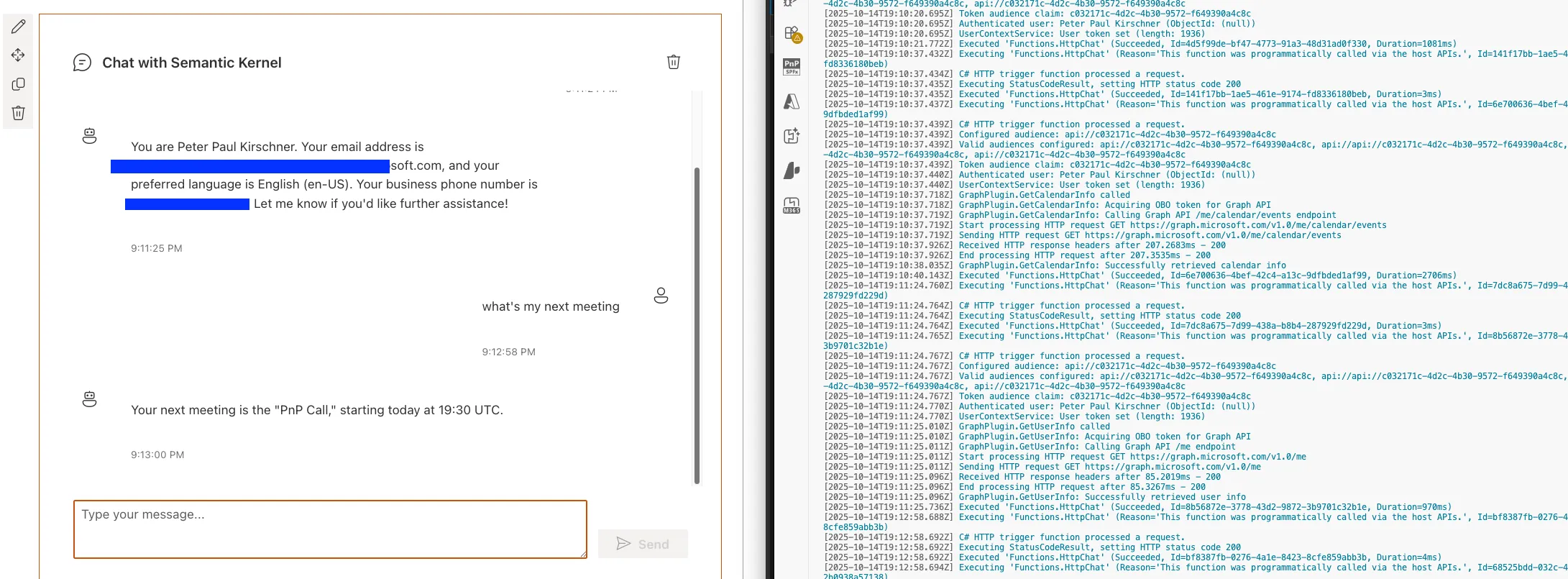The width and height of the screenshot is (1568, 579).
Task: Open the Extensions view with the warning badge
Action: (792, 34)
